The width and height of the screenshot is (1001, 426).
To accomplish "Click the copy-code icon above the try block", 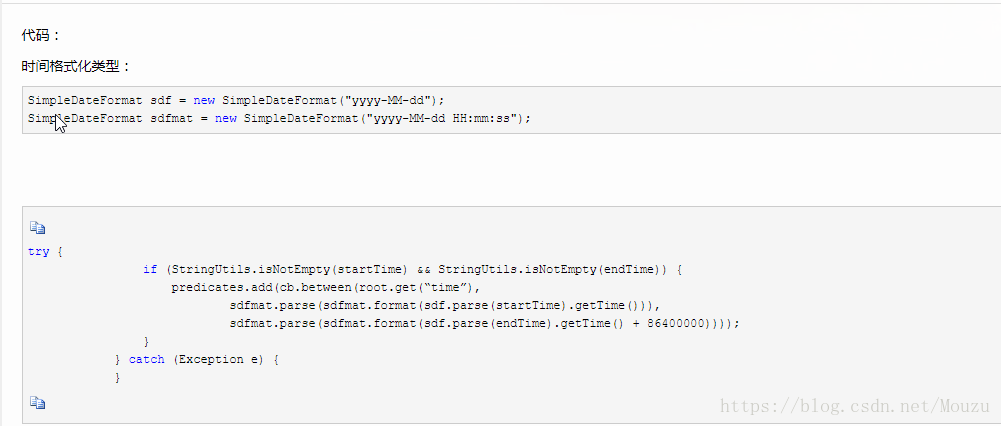I will (38, 228).
